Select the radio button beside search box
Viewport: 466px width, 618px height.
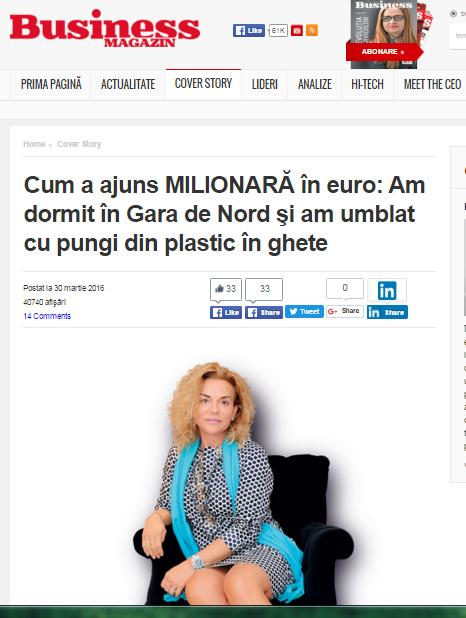coord(453,14)
